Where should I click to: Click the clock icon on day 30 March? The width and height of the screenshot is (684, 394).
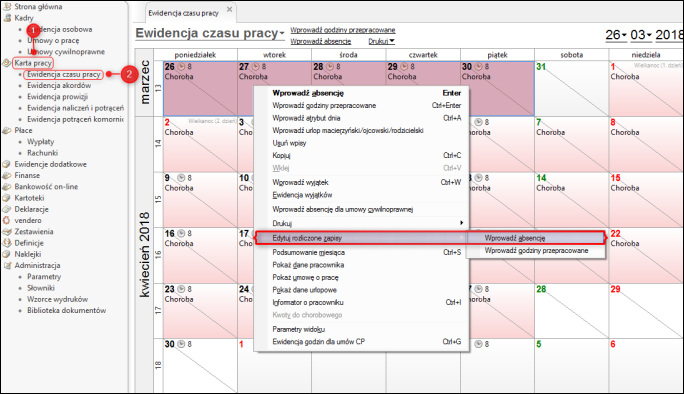(479, 67)
